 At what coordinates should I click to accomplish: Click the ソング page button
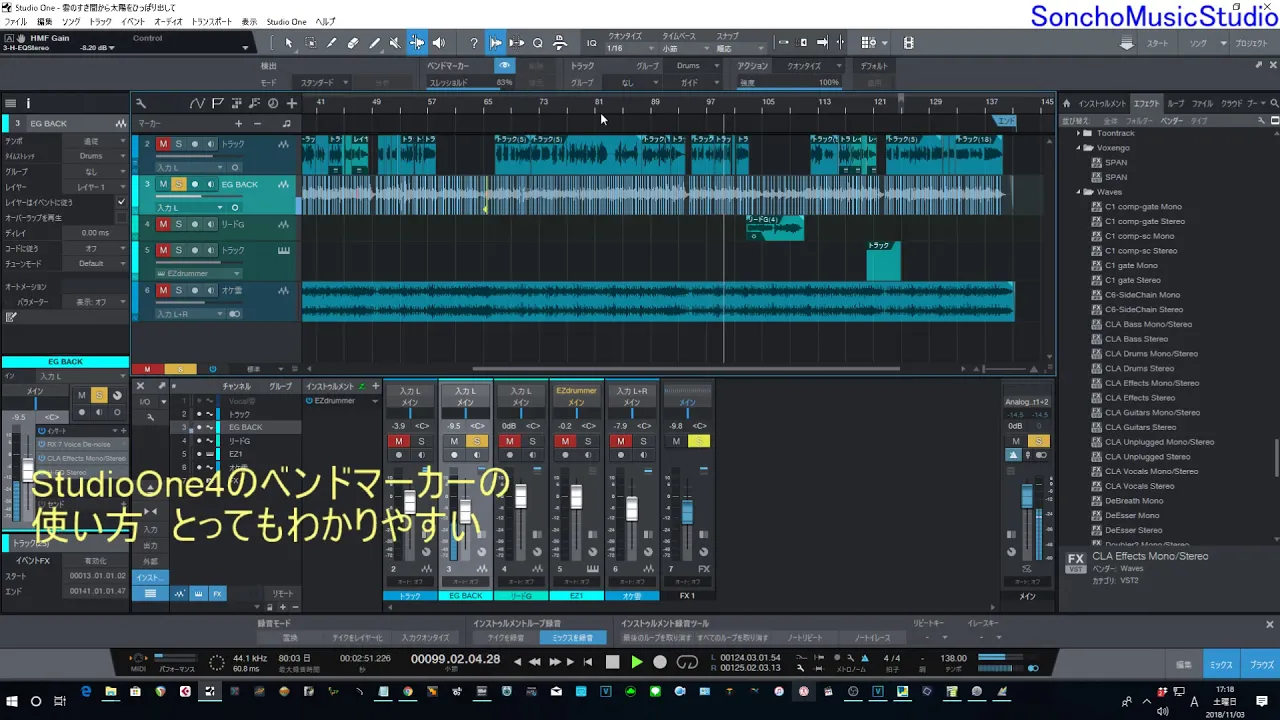tap(1198, 44)
